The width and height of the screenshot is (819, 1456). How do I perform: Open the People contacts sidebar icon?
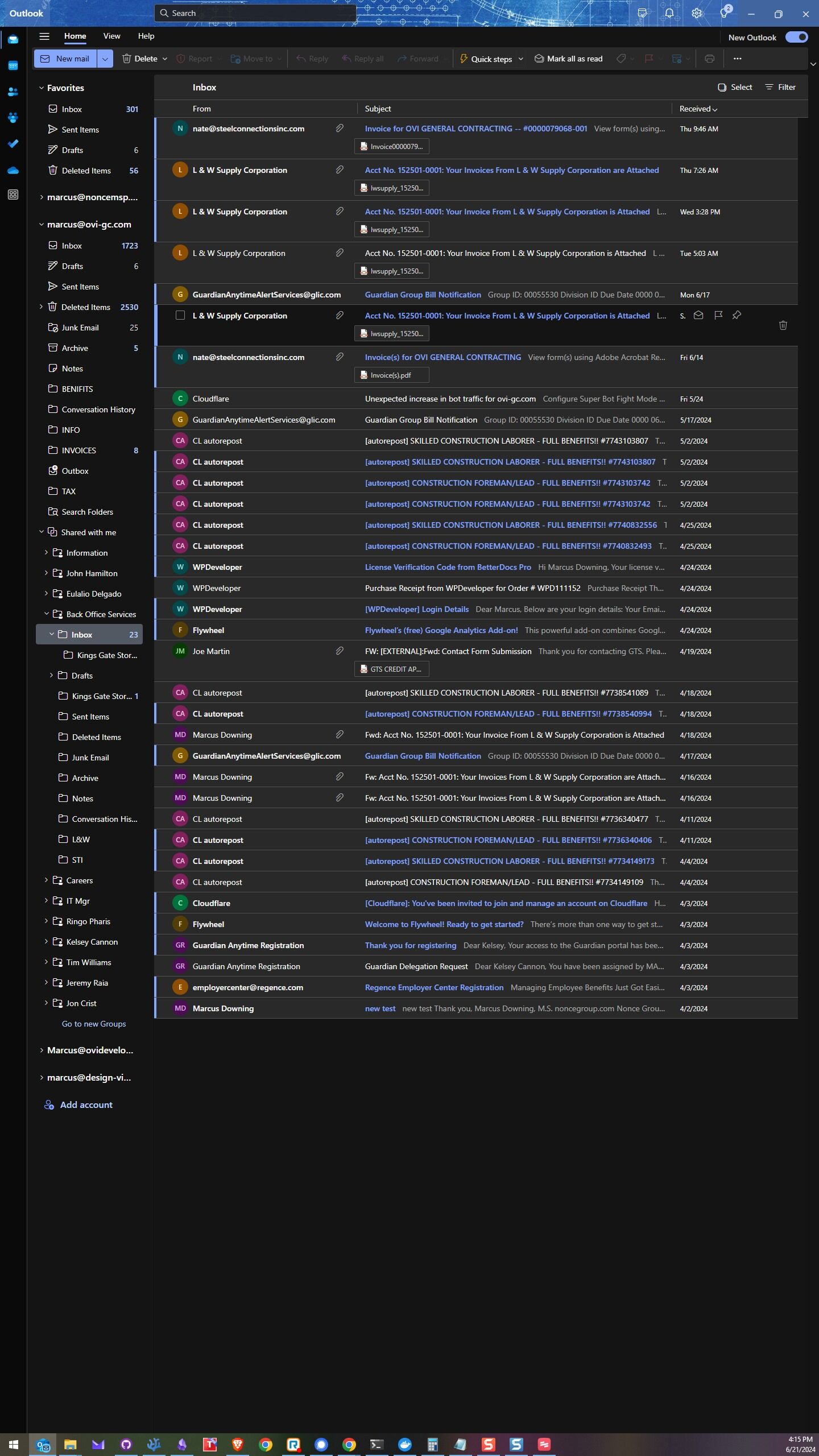pyautogui.click(x=13, y=92)
